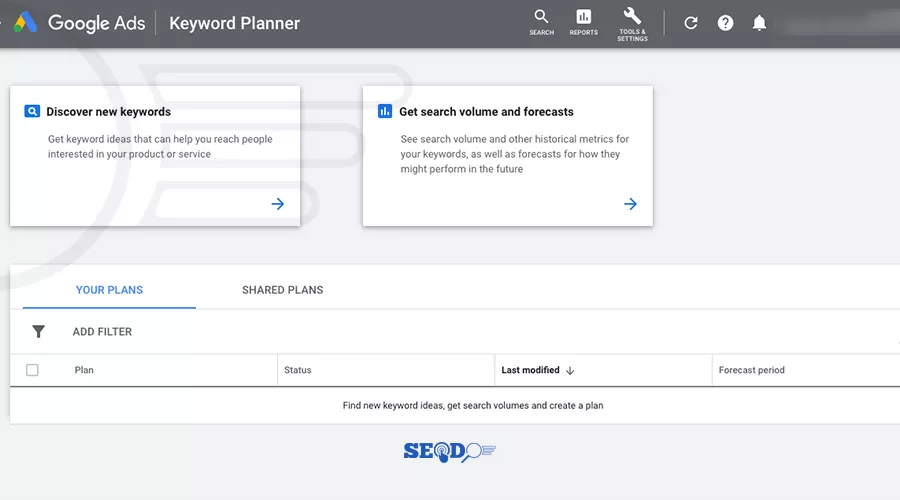900x500 pixels.
Task: Click the filter funnel icon
Action: pyautogui.click(x=38, y=331)
